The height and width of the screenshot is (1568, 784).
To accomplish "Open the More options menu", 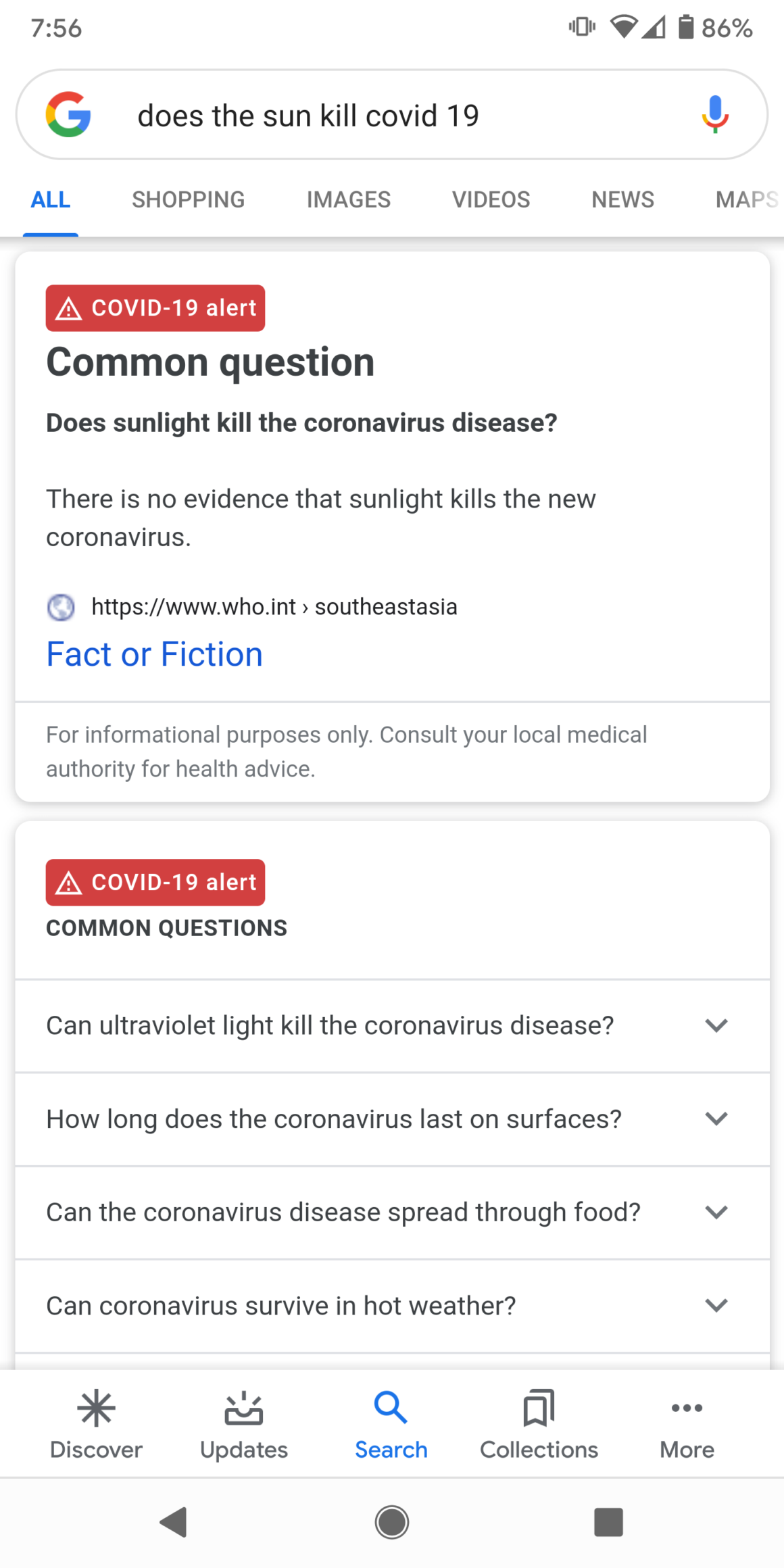I will pyautogui.click(x=687, y=1424).
